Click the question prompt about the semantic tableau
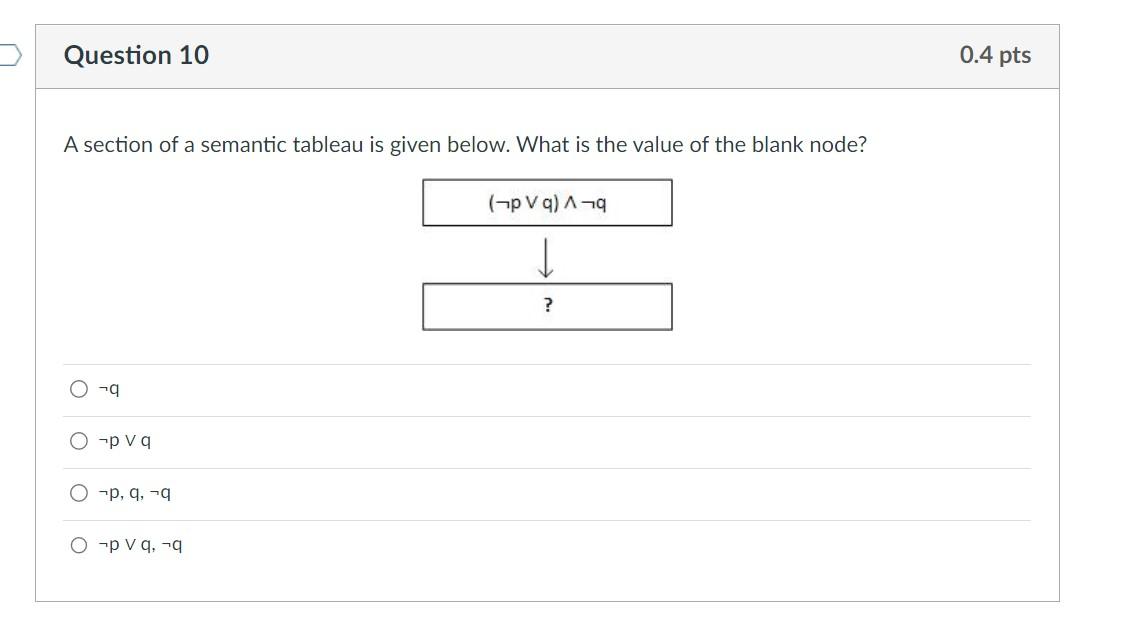1132x632 pixels. click(x=466, y=143)
